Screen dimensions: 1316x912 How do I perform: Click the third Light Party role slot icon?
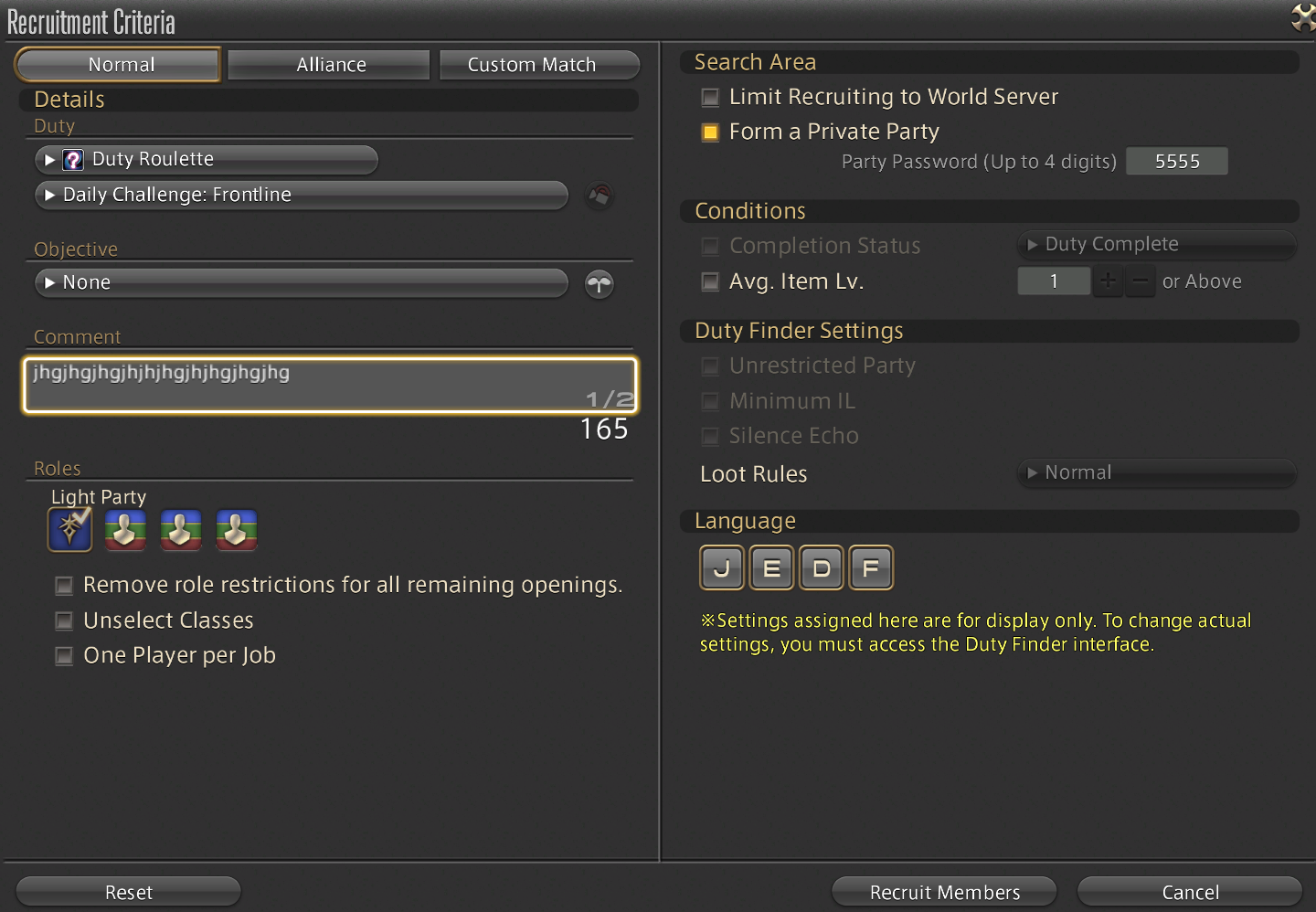click(181, 530)
